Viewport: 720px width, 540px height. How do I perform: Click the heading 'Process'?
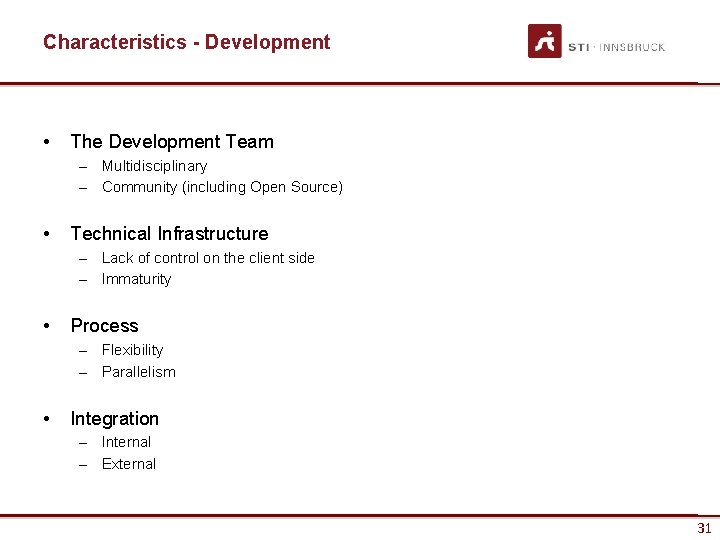[105, 326]
